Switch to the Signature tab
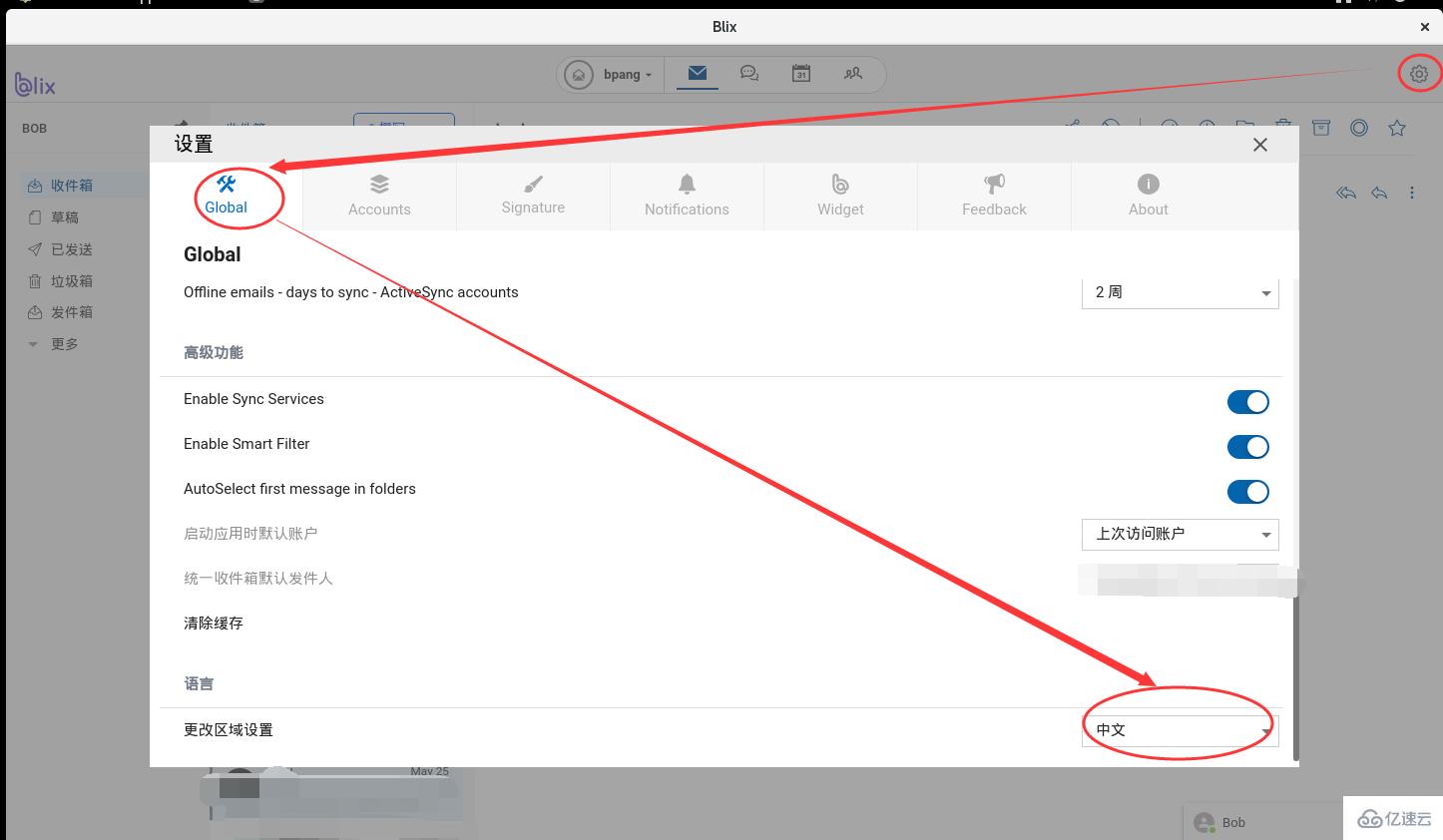 (533, 196)
